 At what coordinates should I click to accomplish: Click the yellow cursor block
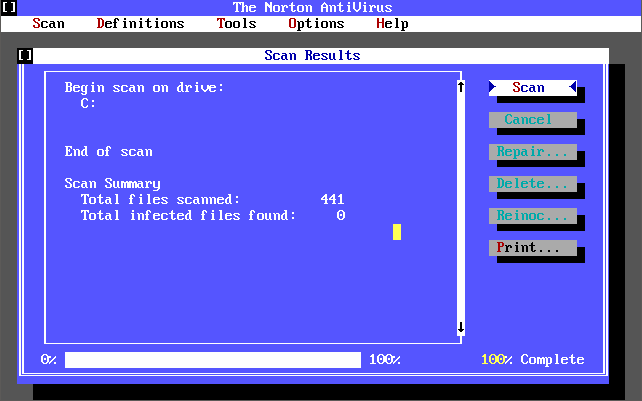pos(397,232)
